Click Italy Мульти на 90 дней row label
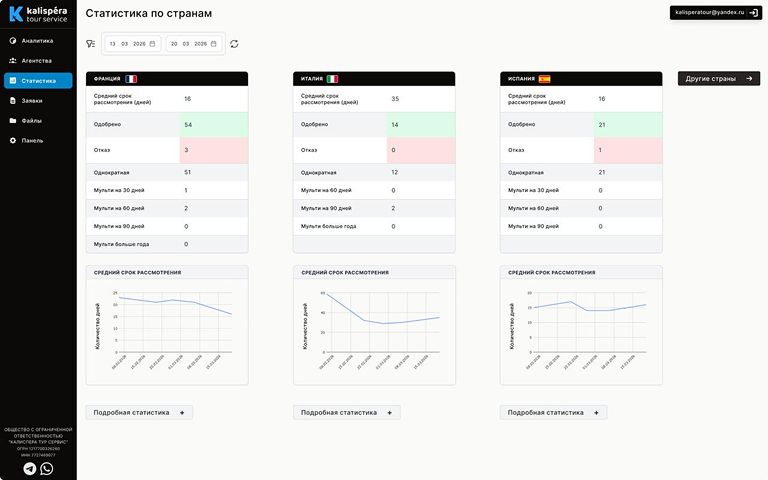768x480 pixels. pos(326,208)
